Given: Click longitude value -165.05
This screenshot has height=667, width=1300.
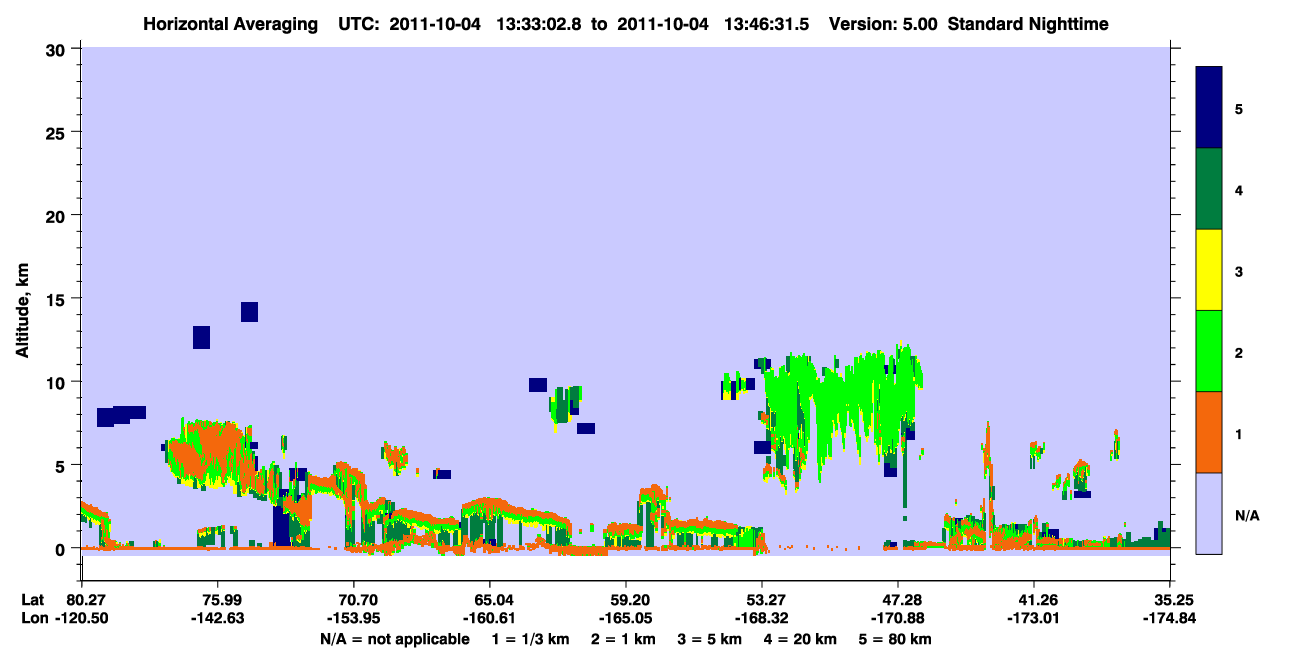Looking at the screenshot, I should tap(625, 619).
